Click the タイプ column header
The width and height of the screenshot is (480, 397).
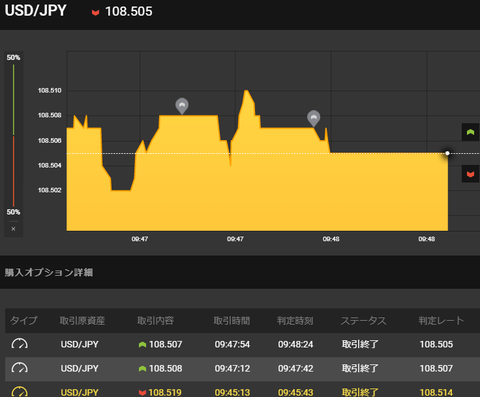(x=23, y=321)
